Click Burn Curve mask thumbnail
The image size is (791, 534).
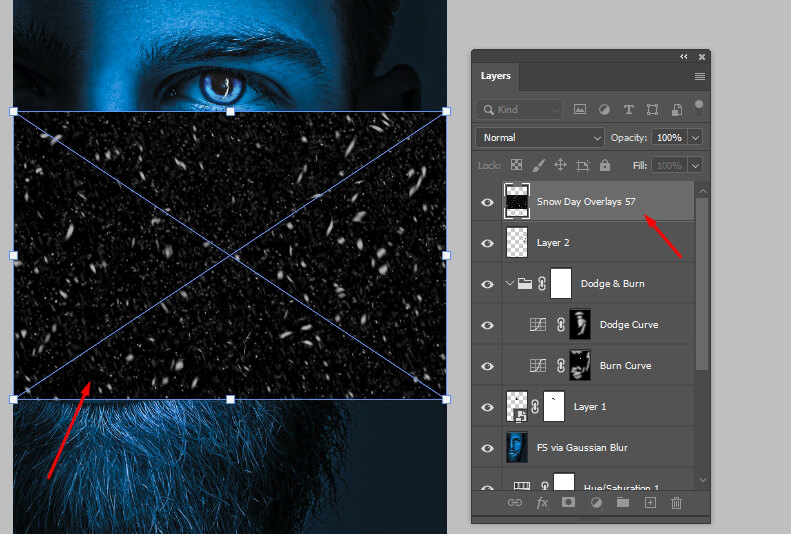580,365
